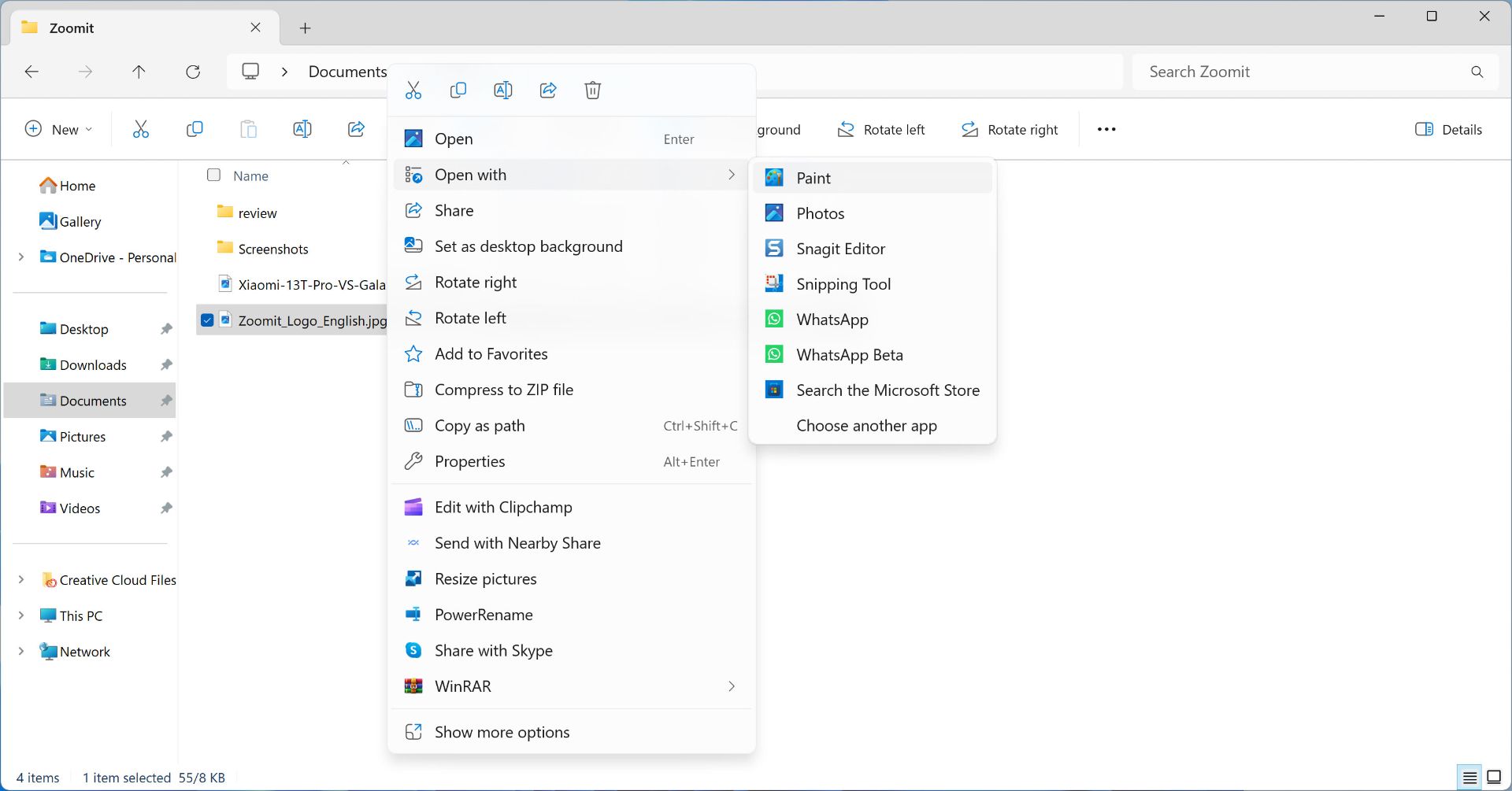Uncheck the Zoomit_Logo_English.jpg file checkbox
This screenshot has width=1512, height=791.
207,320
